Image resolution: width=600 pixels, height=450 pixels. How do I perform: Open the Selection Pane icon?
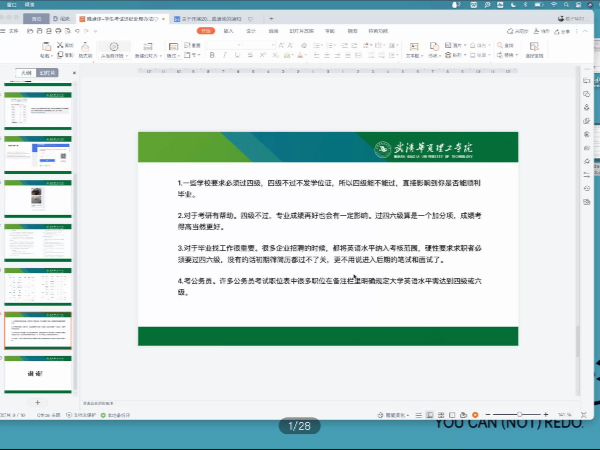534,47
